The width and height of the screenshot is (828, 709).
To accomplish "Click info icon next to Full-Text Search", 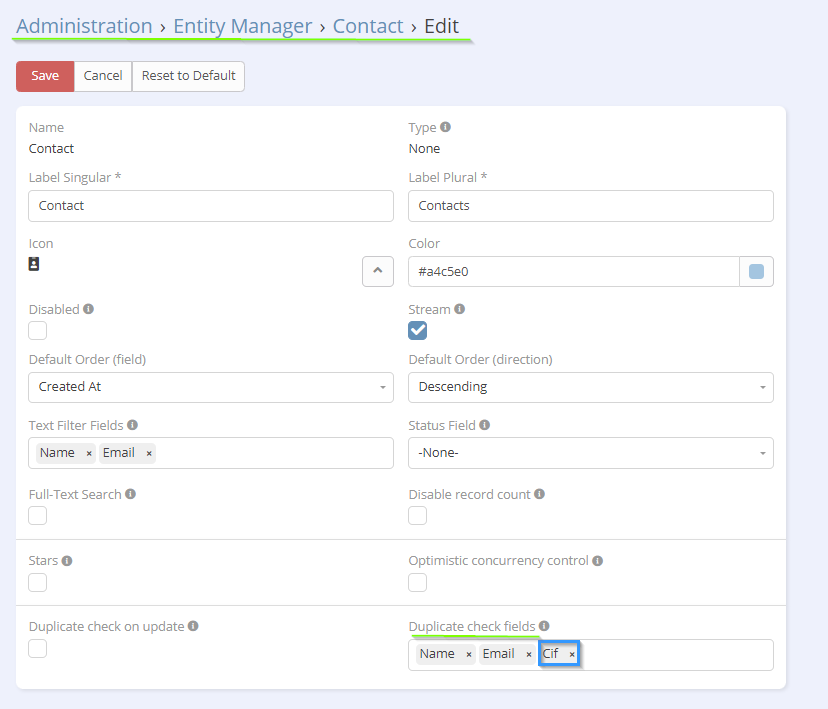I will 130,494.
